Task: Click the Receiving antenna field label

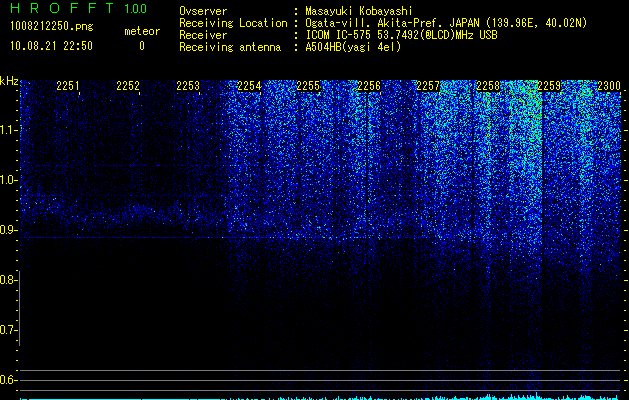Action: click(x=230, y=47)
